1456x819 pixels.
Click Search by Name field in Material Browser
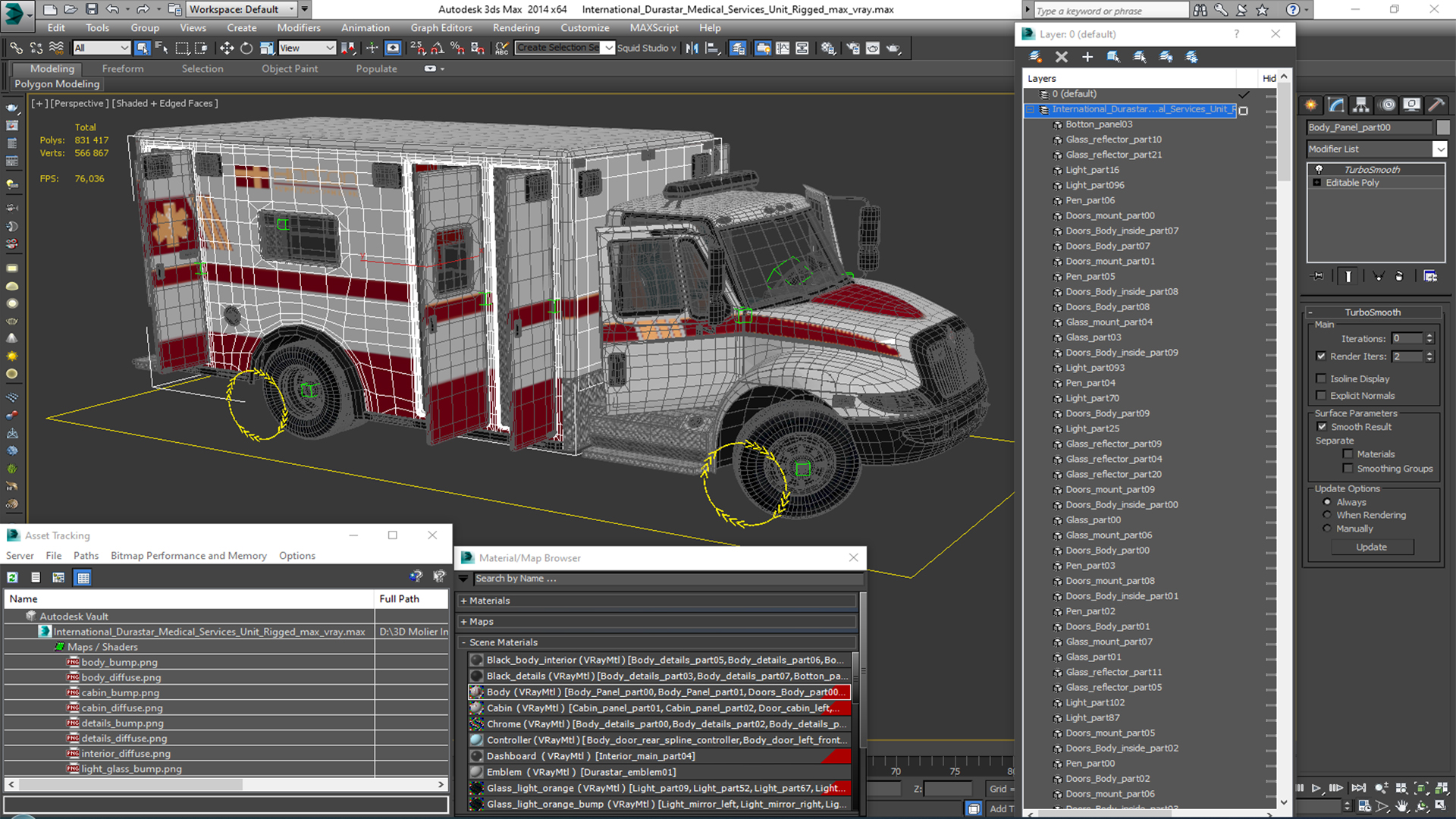(668, 579)
